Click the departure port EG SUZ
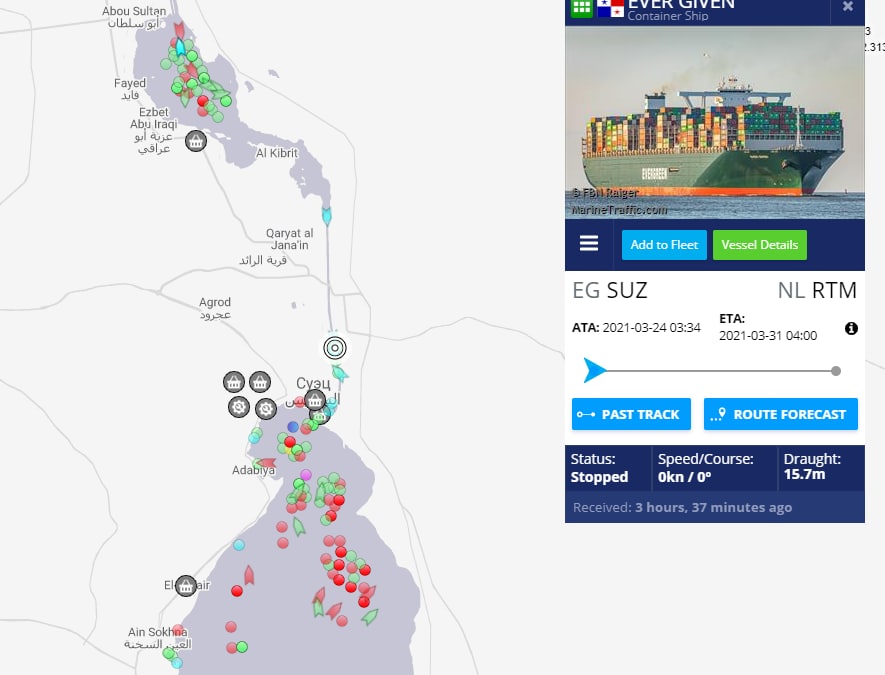 pyautogui.click(x=610, y=290)
